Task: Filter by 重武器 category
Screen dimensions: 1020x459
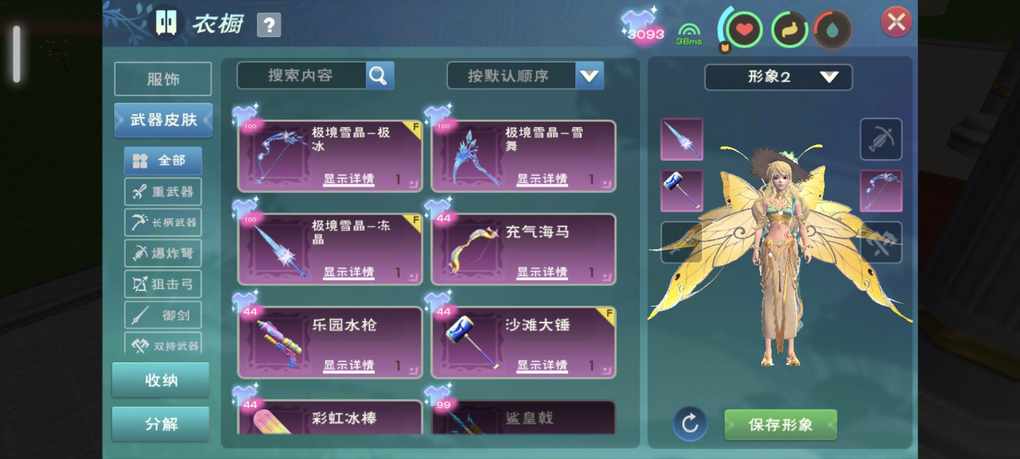Action: pos(163,191)
